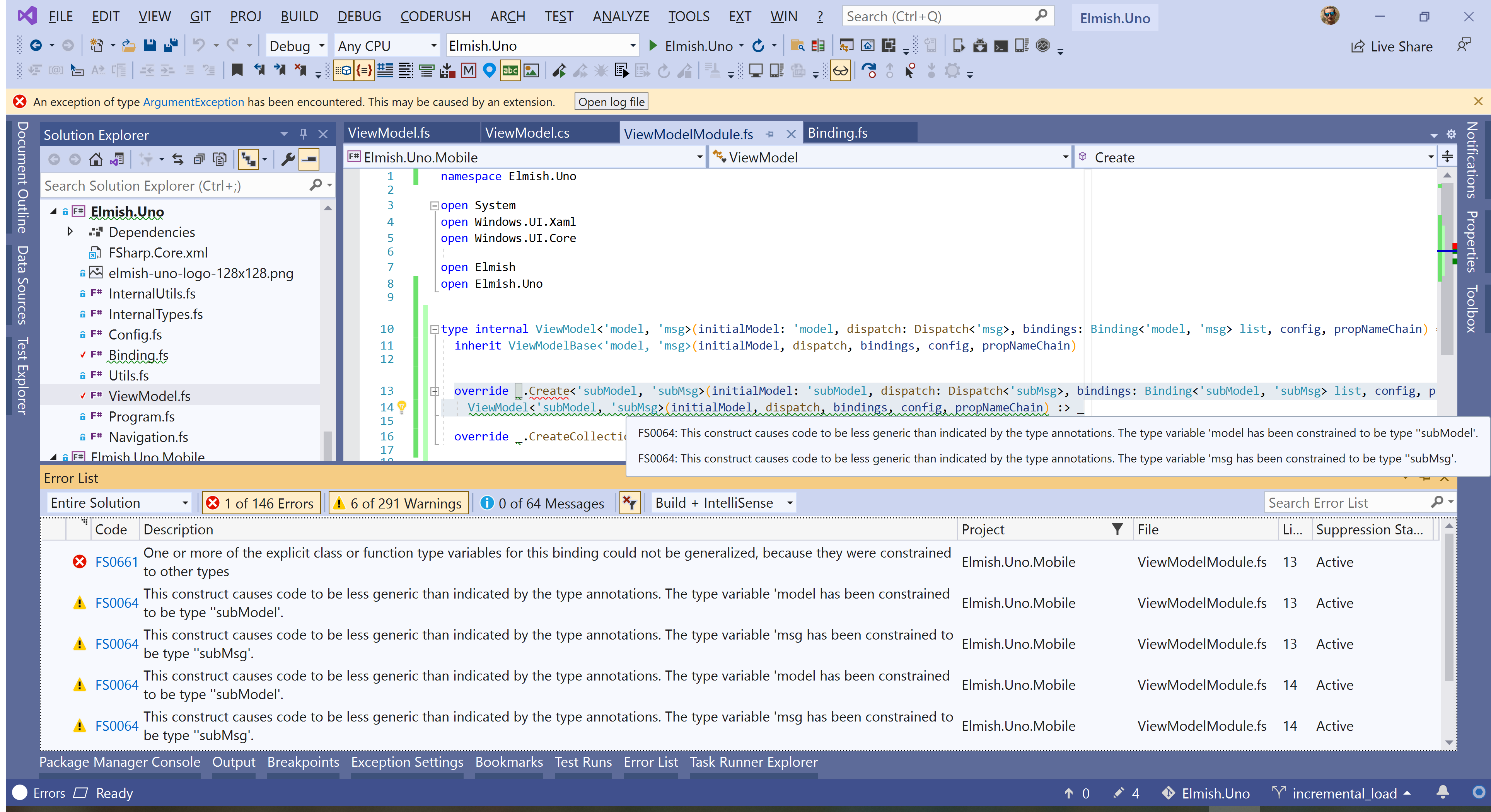The image size is (1491, 812).
Task: Click the FS0661 error code link
Action: point(116,561)
